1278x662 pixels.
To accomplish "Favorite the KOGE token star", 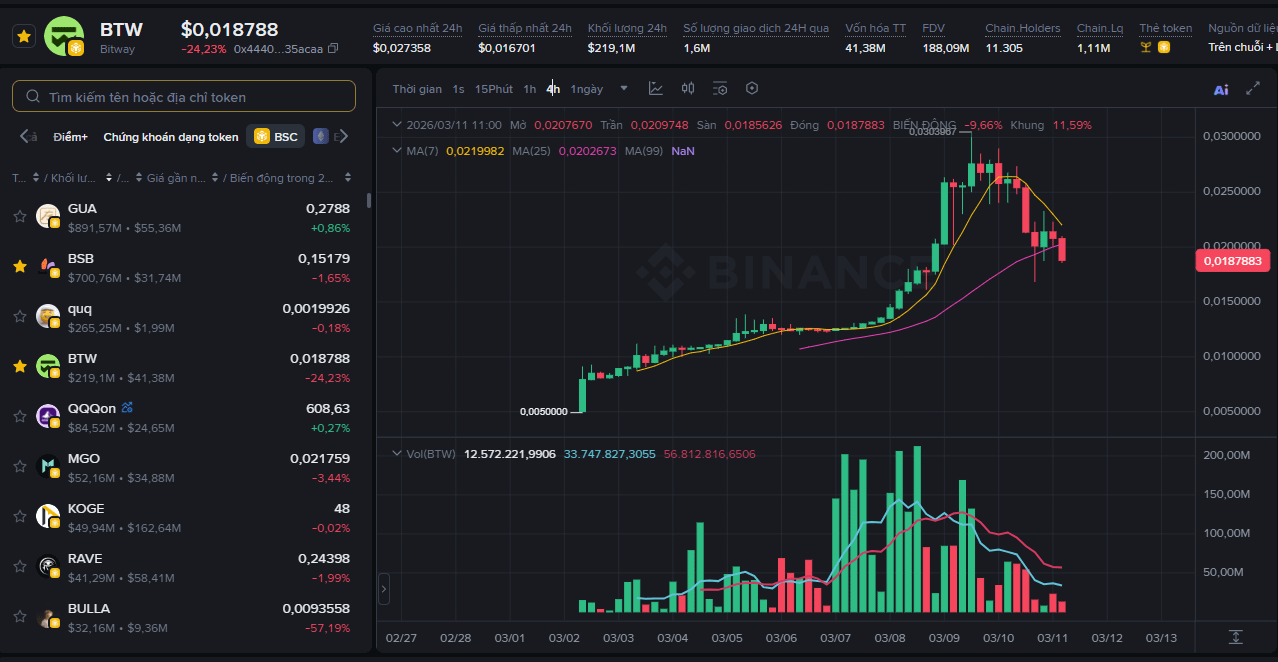I will tap(19, 516).
